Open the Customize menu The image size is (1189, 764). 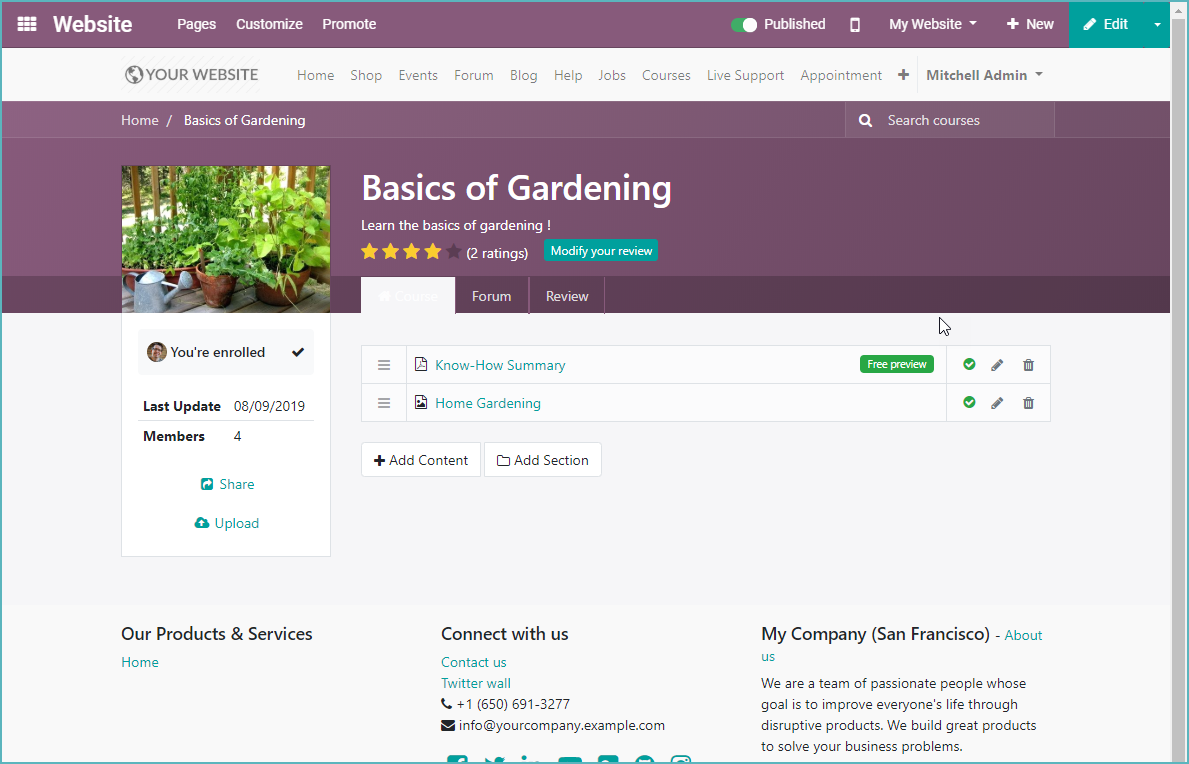269,23
